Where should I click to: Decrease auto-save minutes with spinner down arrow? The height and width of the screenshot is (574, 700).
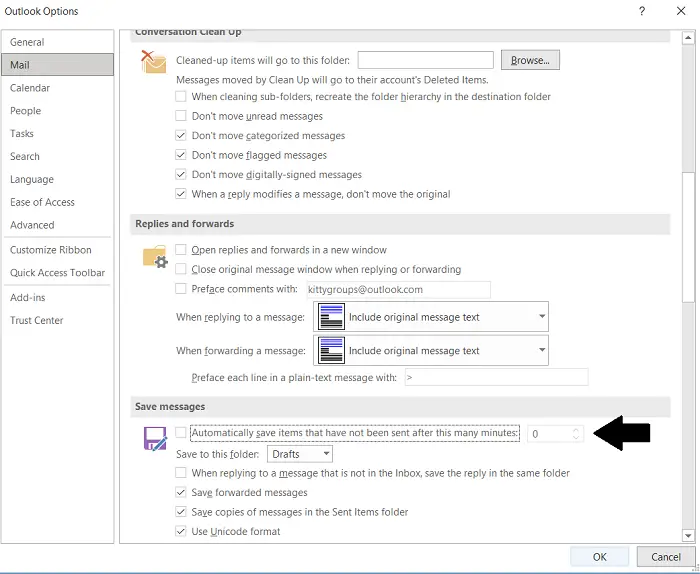tap(576, 437)
